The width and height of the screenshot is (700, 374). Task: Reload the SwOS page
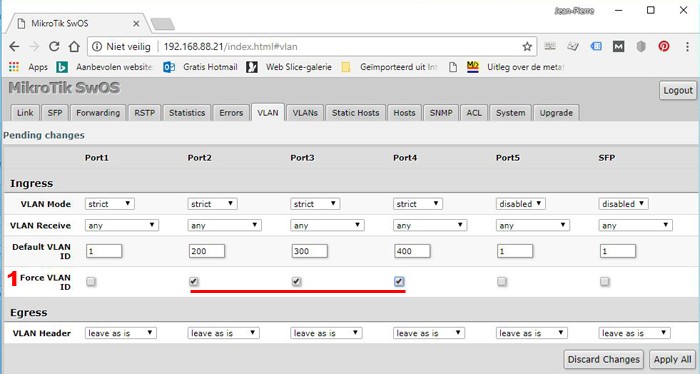click(54, 46)
